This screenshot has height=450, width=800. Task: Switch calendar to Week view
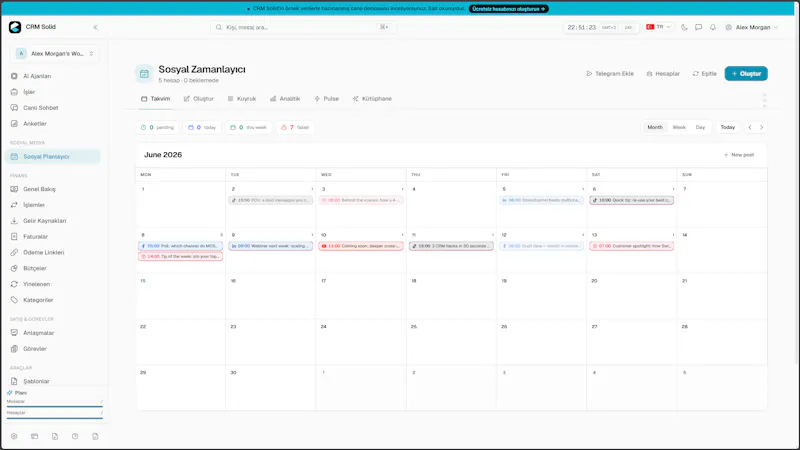tap(679, 127)
